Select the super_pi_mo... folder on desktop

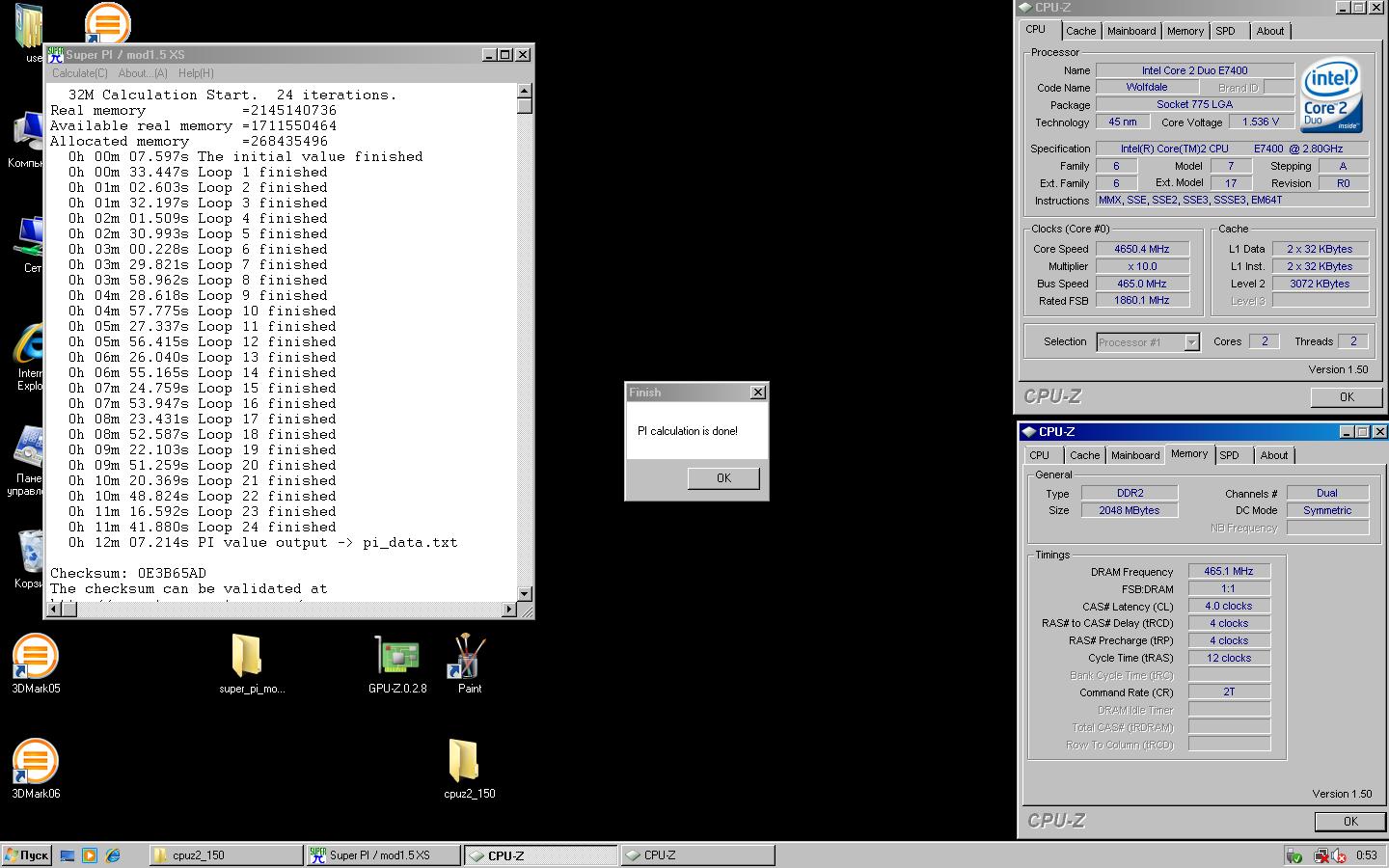point(252,664)
